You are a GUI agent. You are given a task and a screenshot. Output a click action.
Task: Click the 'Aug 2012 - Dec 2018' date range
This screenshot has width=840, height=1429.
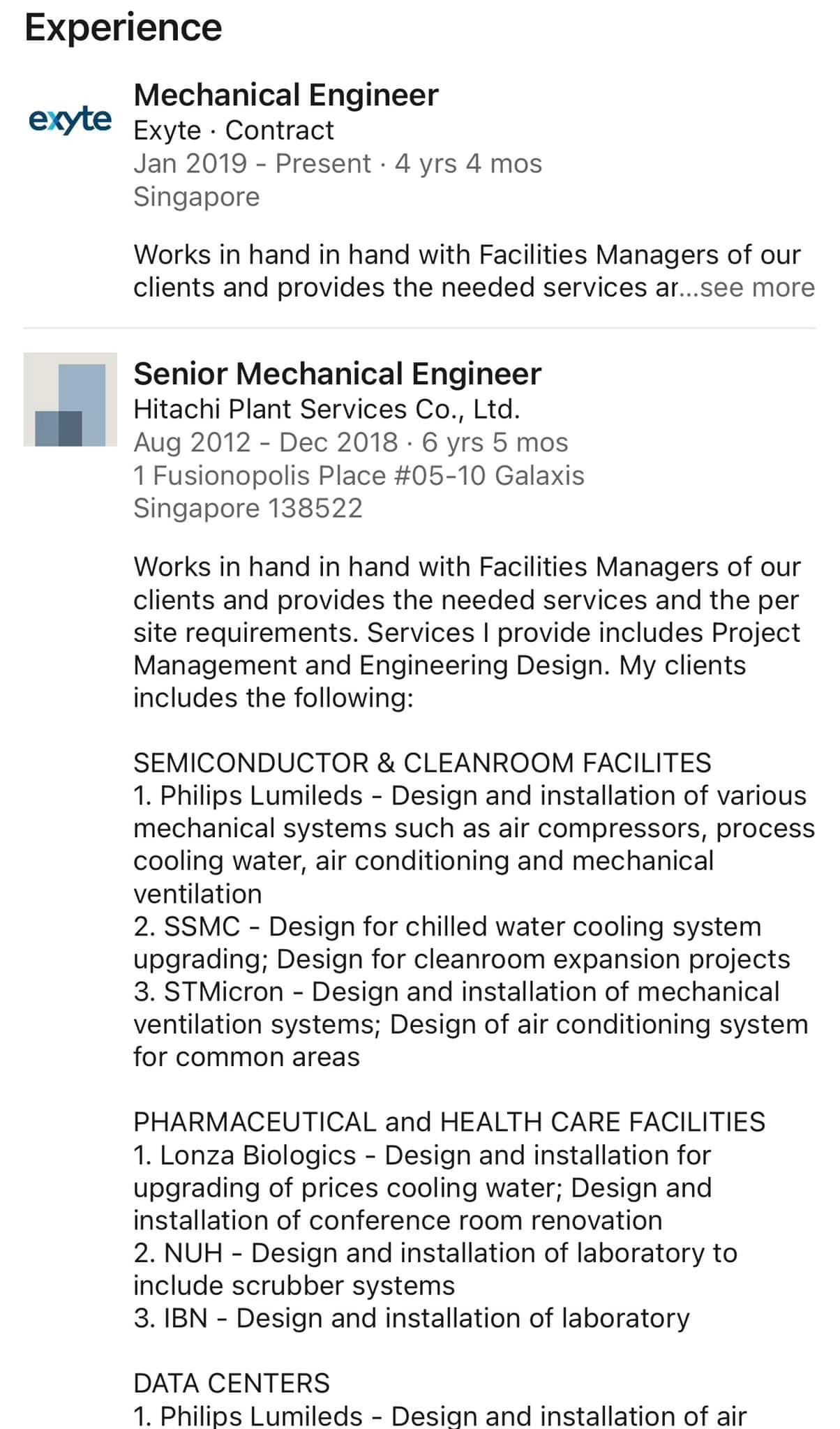coord(266,442)
